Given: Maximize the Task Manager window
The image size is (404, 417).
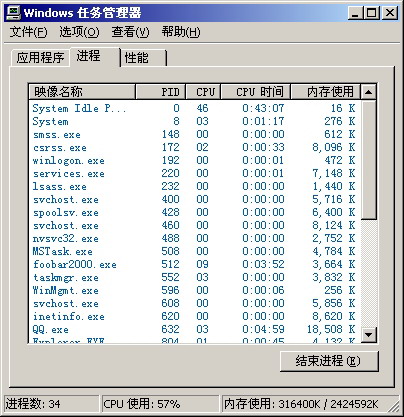Looking at the screenshot, I should click(x=371, y=13).
